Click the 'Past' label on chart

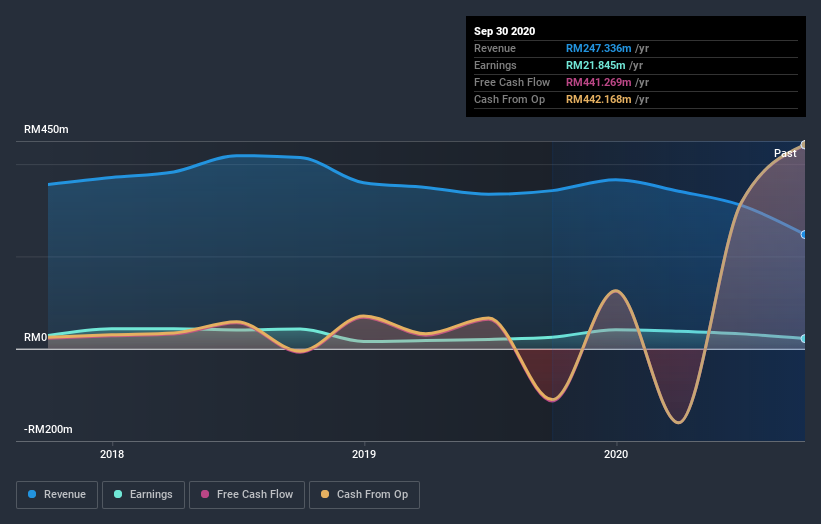[x=785, y=153]
